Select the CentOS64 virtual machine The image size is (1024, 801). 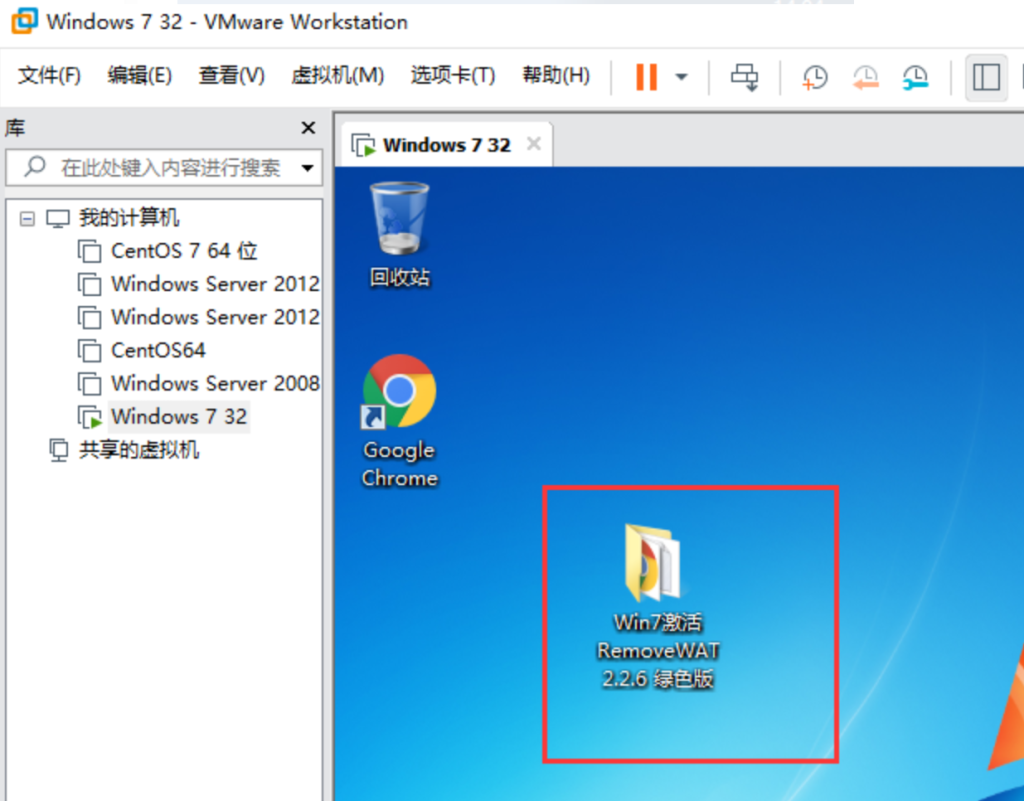158,350
